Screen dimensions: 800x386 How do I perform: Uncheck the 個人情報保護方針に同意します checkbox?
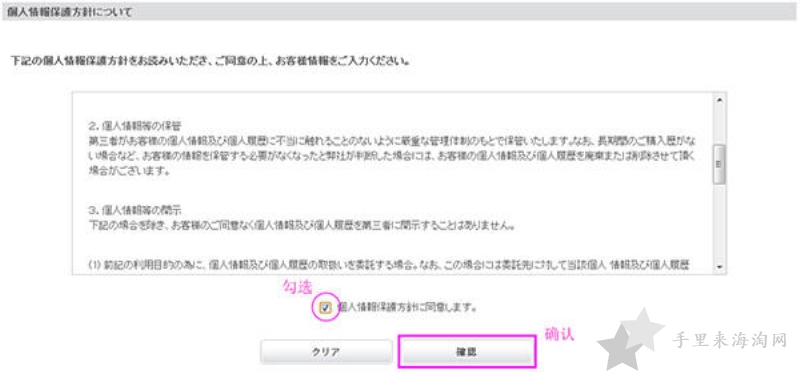point(325,308)
